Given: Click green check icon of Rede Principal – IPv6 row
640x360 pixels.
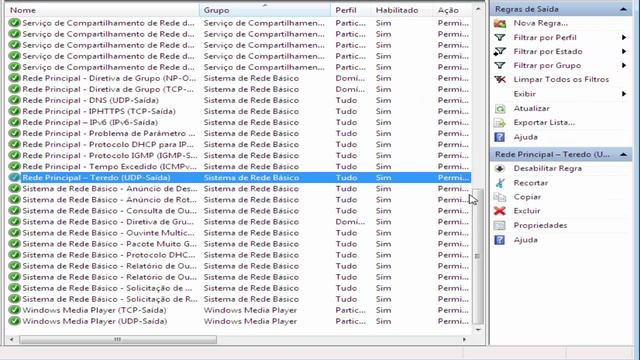Looking at the screenshot, I should pos(14,122).
